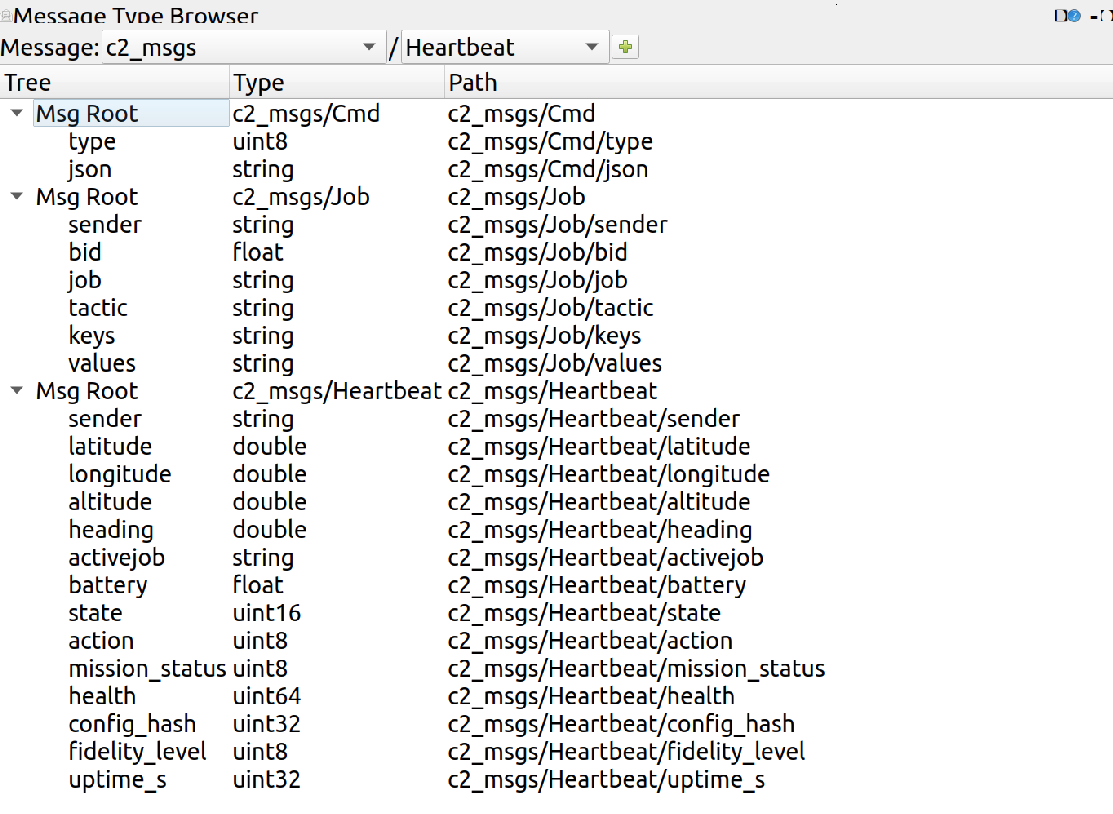Click the dock/undock icon beside help

click(x=1059, y=15)
